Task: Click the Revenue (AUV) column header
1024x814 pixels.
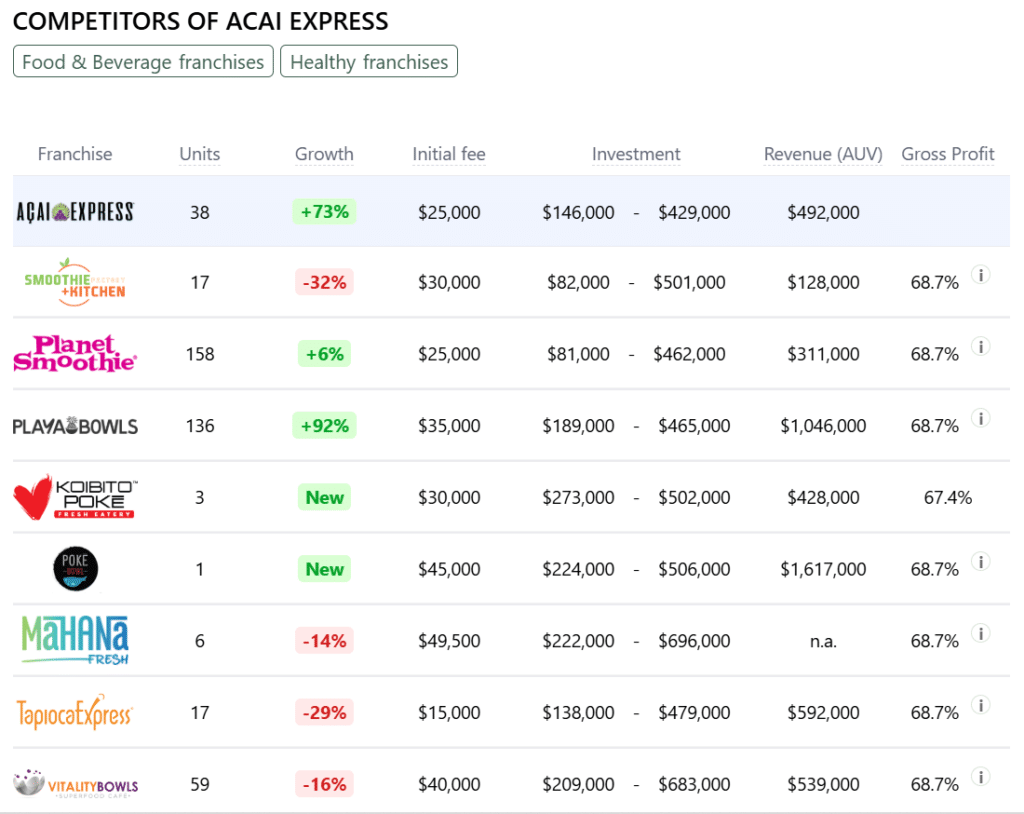Action: pyautogui.click(x=823, y=154)
